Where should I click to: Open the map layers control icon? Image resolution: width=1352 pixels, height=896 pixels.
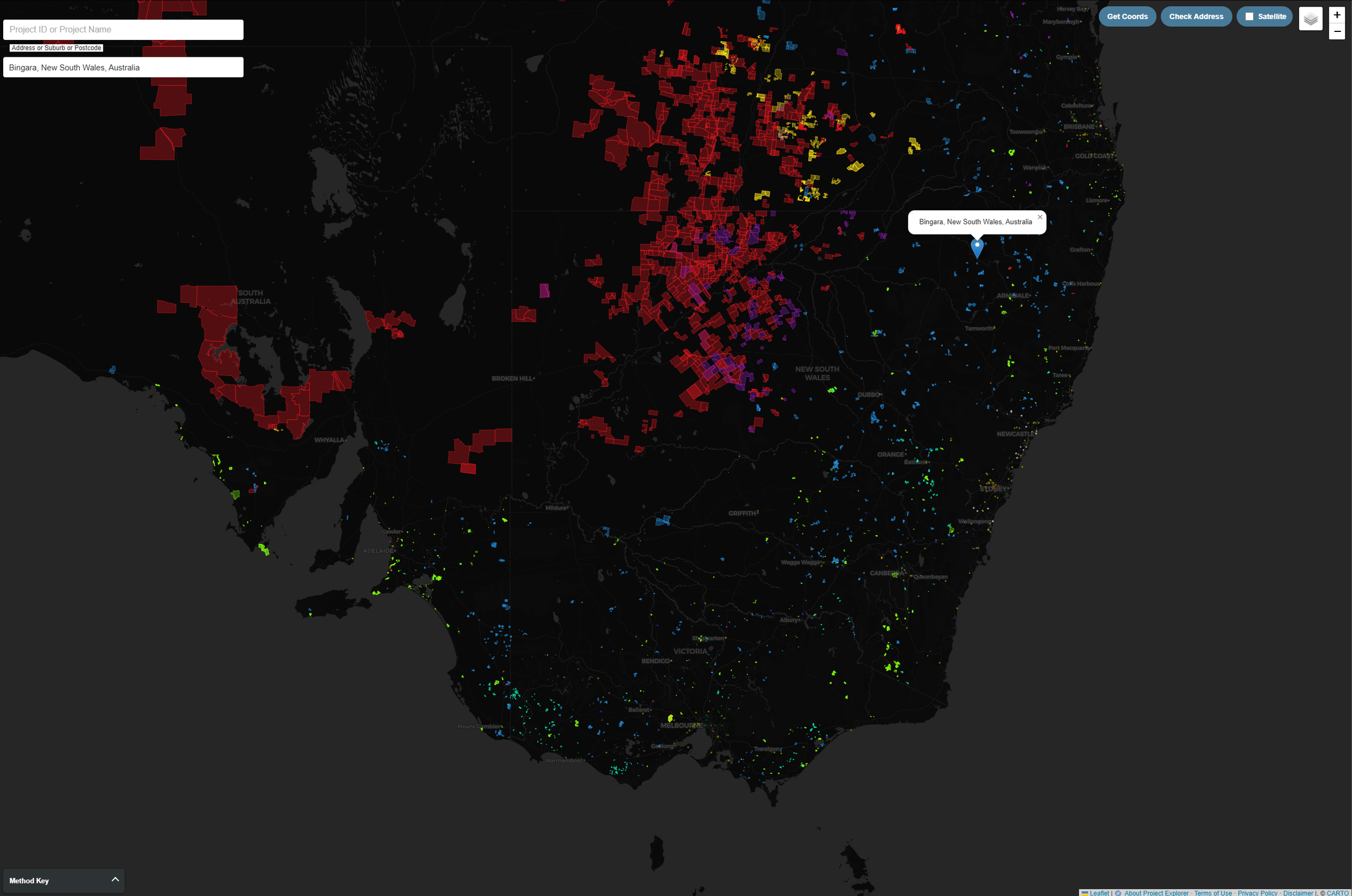point(1310,19)
